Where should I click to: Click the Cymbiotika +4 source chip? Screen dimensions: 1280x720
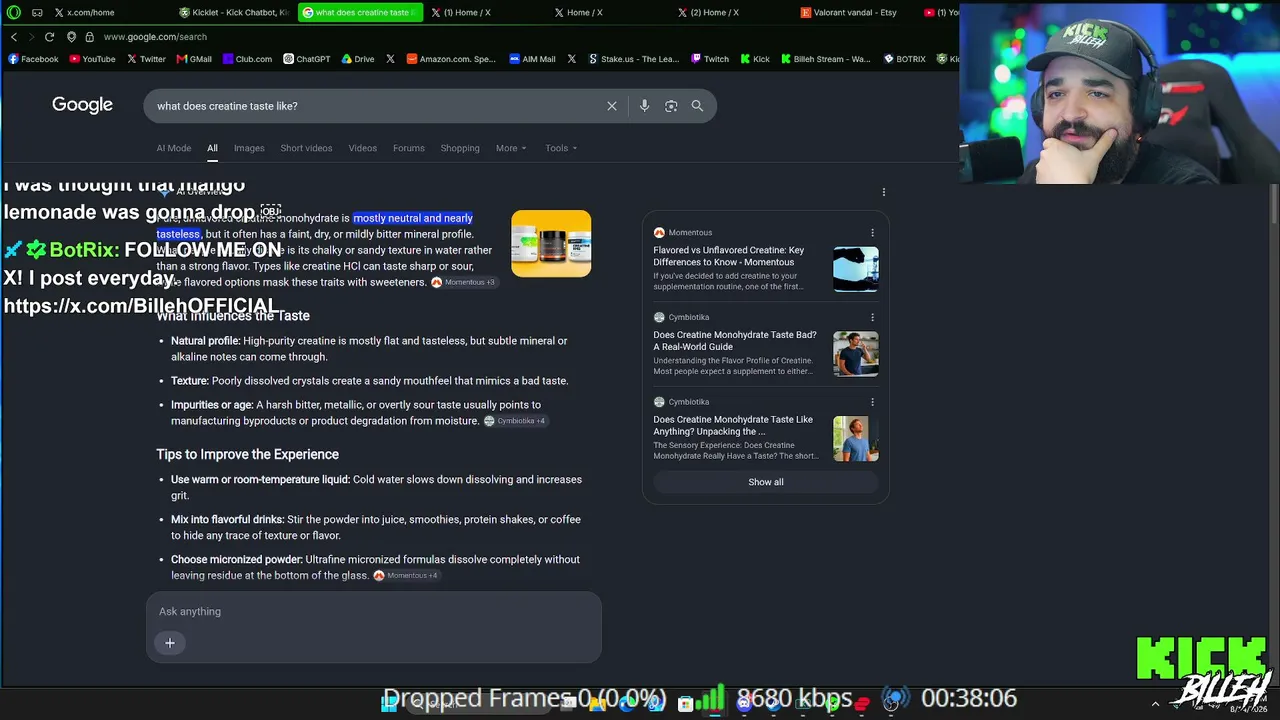(515, 421)
